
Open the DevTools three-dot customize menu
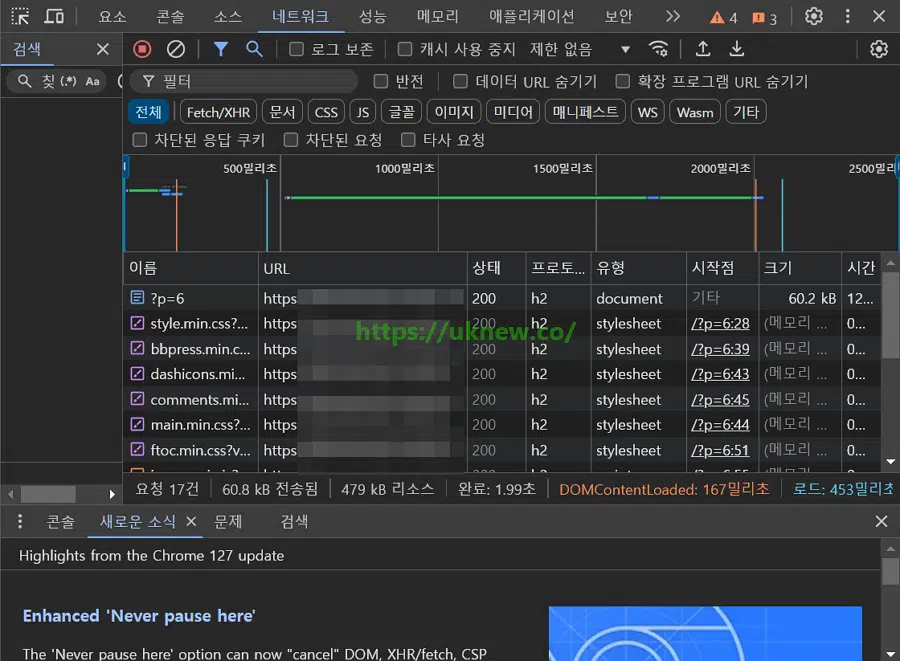[x=848, y=16]
